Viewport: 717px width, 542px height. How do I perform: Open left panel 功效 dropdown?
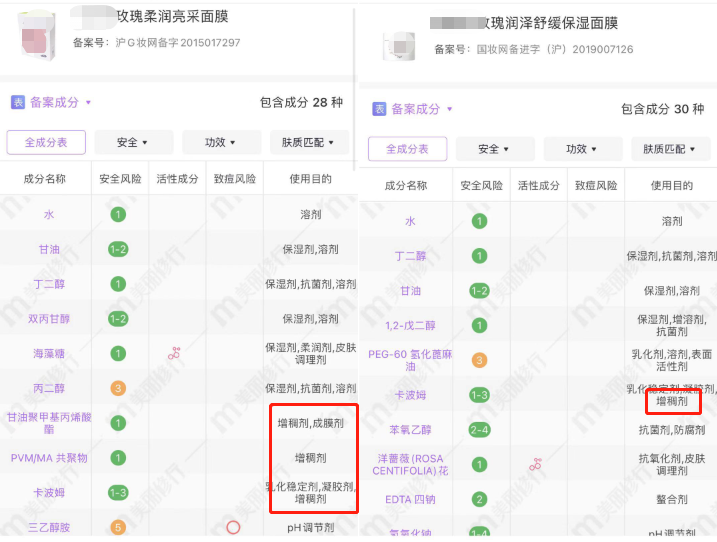pyautogui.click(x=221, y=142)
